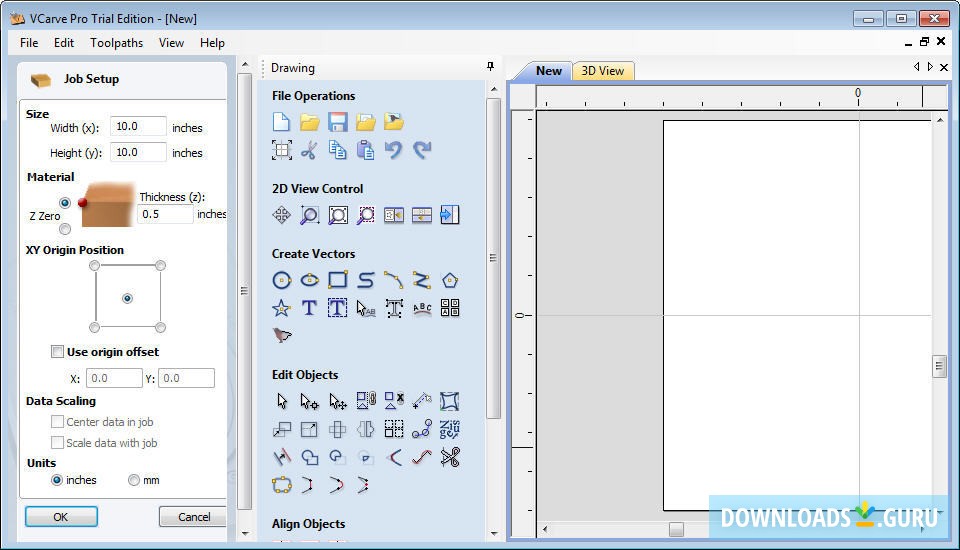The width and height of the screenshot is (960, 550).
Task: Click the Drawing panel scroll down arrow
Action: coord(494,534)
